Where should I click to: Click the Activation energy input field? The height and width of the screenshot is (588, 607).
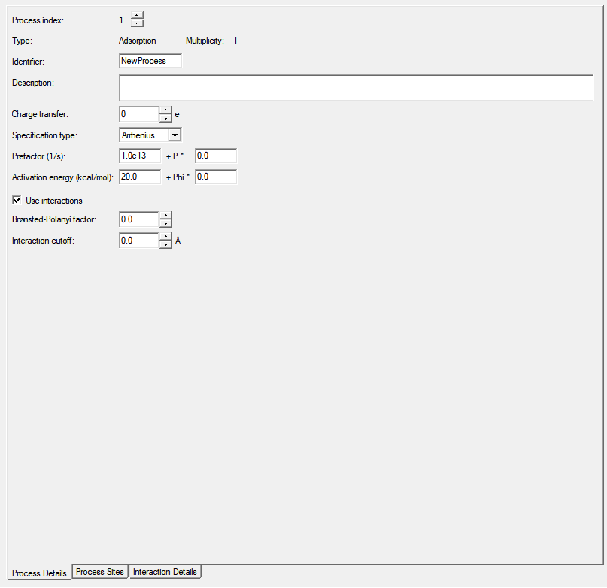[x=139, y=177]
